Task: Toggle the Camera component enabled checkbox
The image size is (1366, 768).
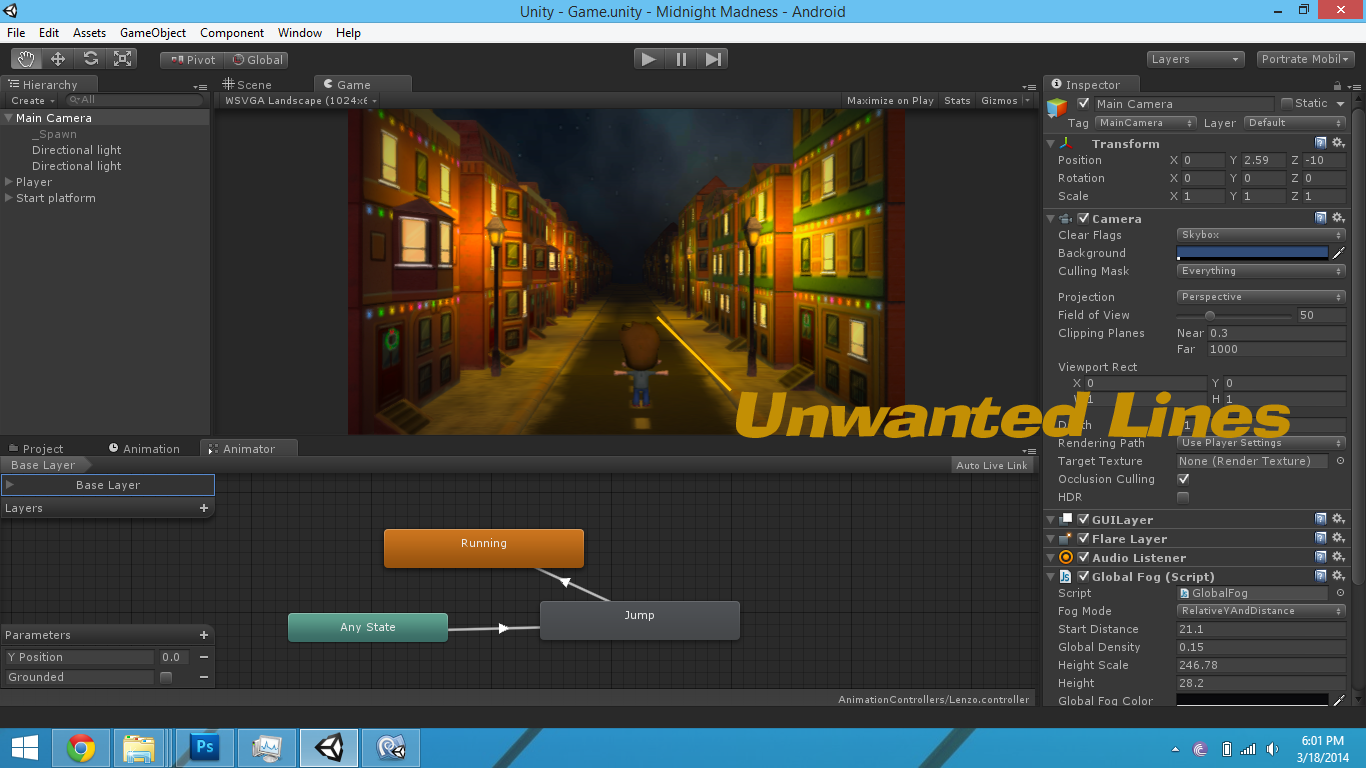Action: tap(1083, 219)
